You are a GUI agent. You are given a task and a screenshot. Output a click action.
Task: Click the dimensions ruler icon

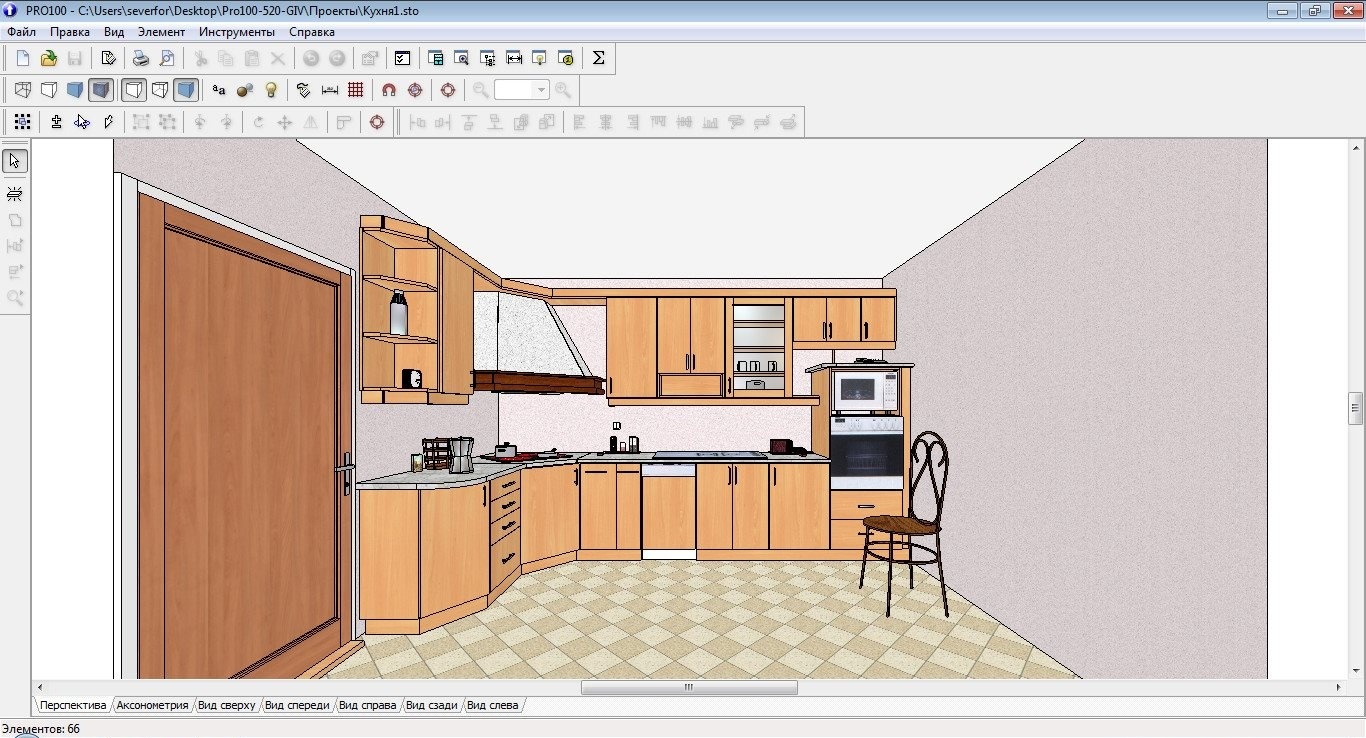[330, 90]
